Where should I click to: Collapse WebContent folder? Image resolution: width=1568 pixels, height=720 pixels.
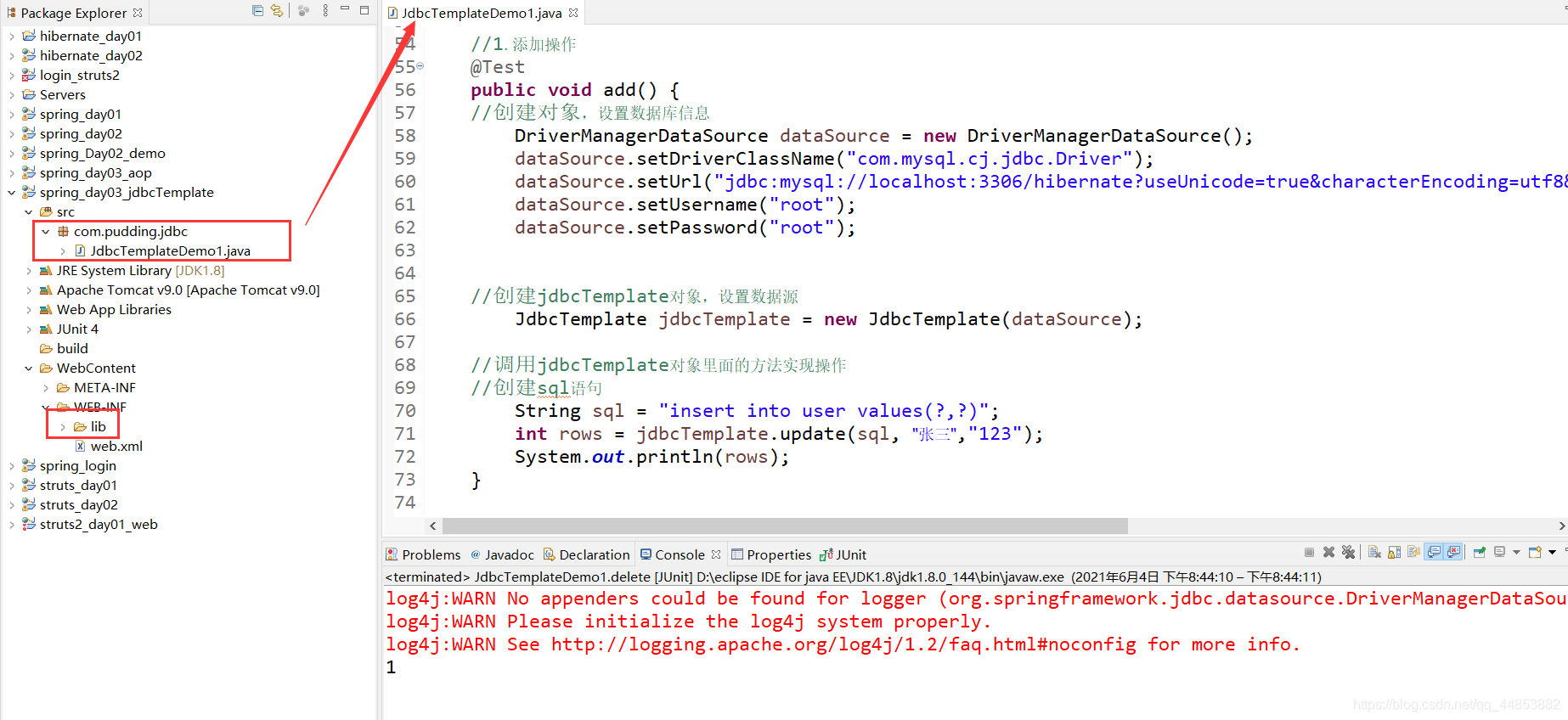point(28,368)
